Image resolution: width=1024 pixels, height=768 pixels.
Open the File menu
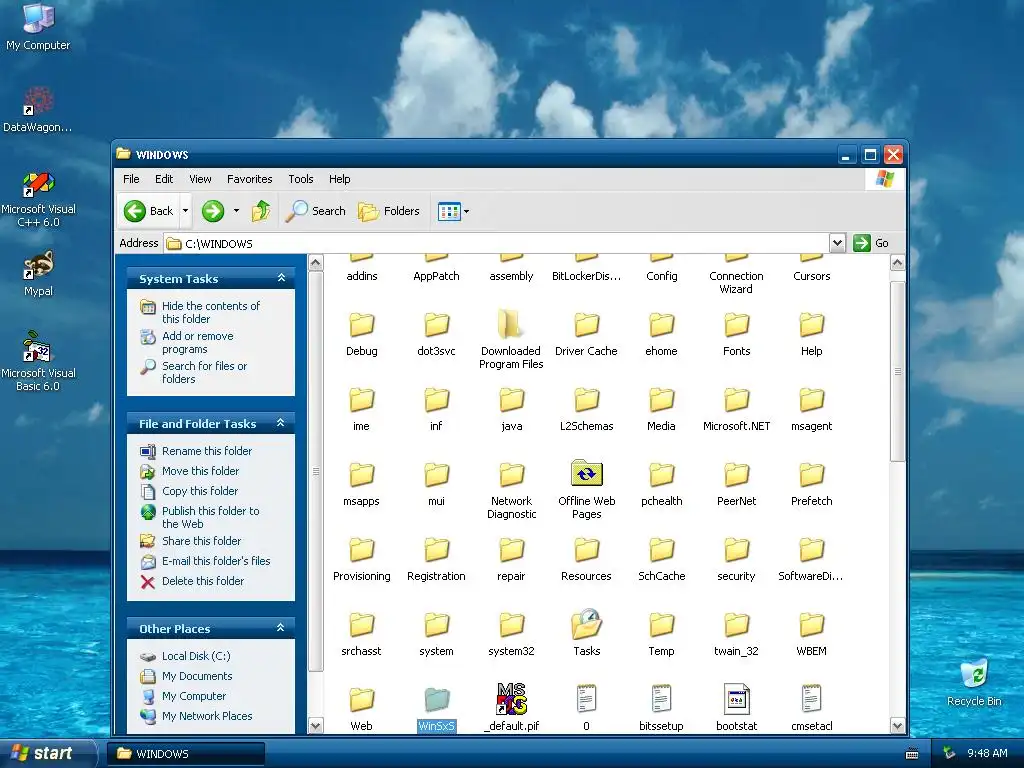[131, 179]
